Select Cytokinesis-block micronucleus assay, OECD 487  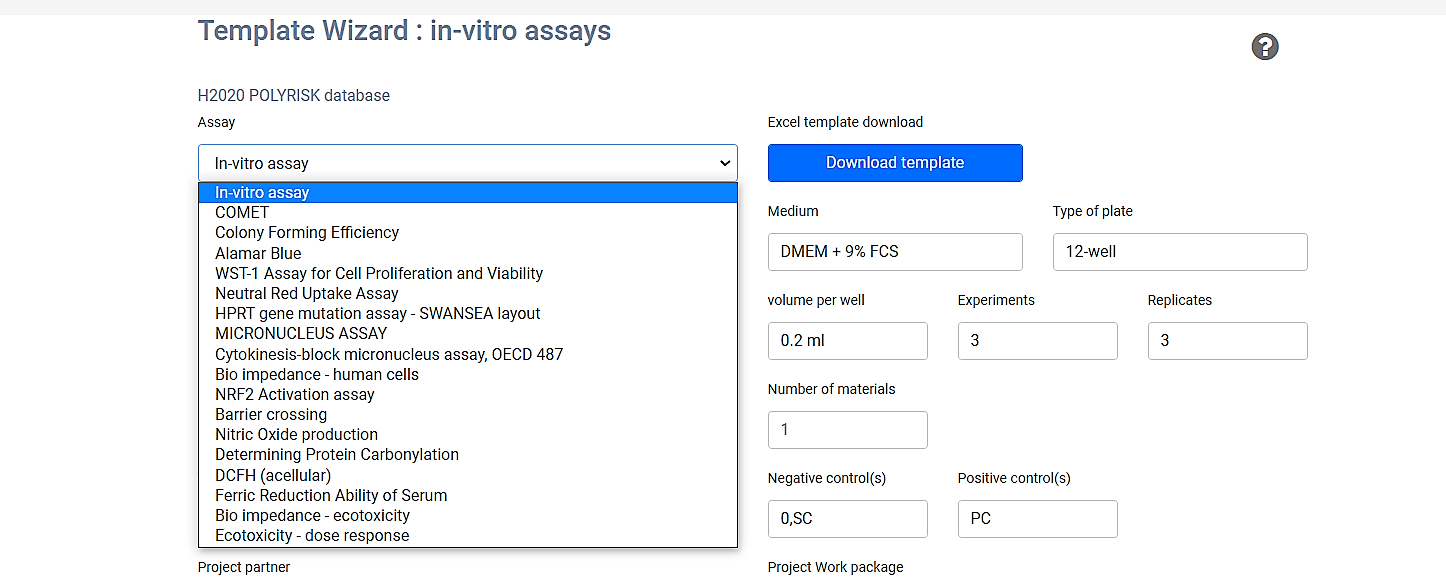[x=389, y=354]
